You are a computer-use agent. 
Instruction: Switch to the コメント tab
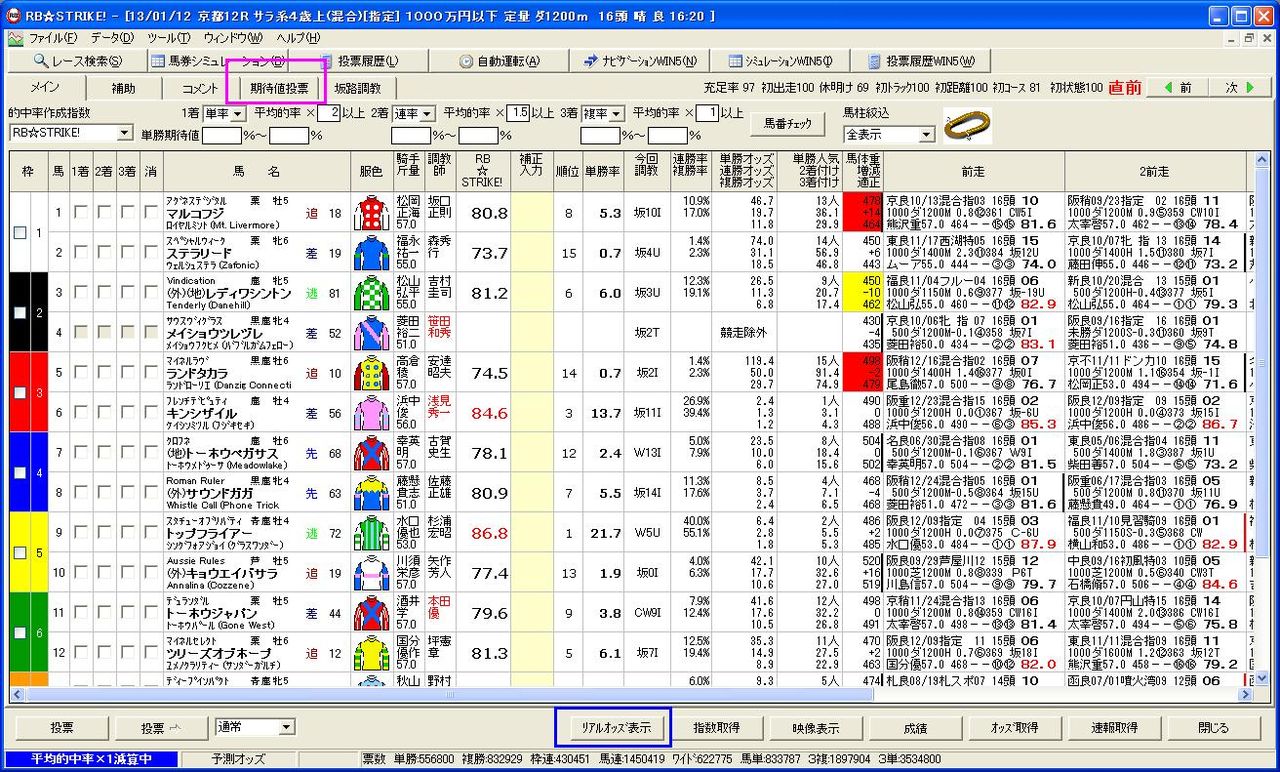[200, 88]
